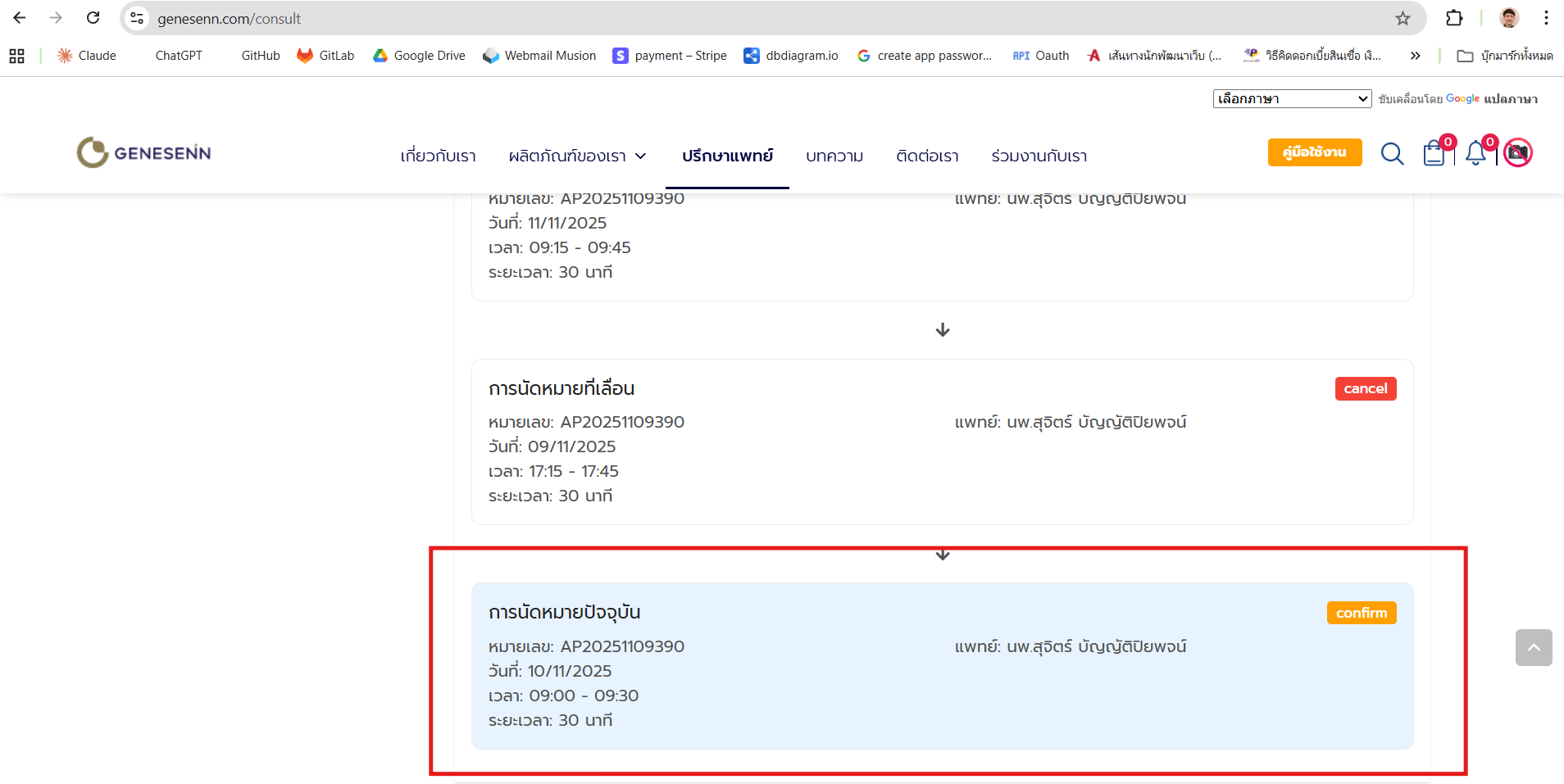Go to the บทความ menu item
Image resolution: width=1564 pixels, height=784 pixels.
pos(834,156)
